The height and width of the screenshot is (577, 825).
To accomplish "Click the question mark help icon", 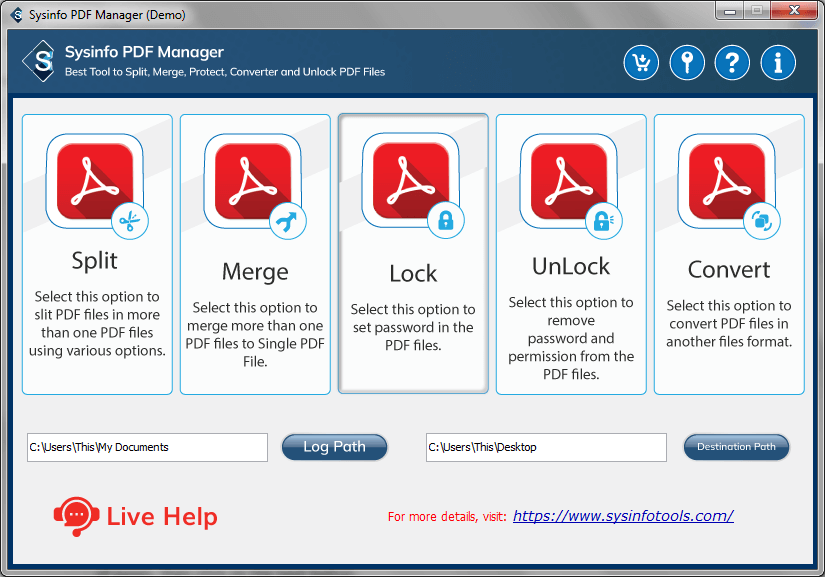I will (733, 63).
